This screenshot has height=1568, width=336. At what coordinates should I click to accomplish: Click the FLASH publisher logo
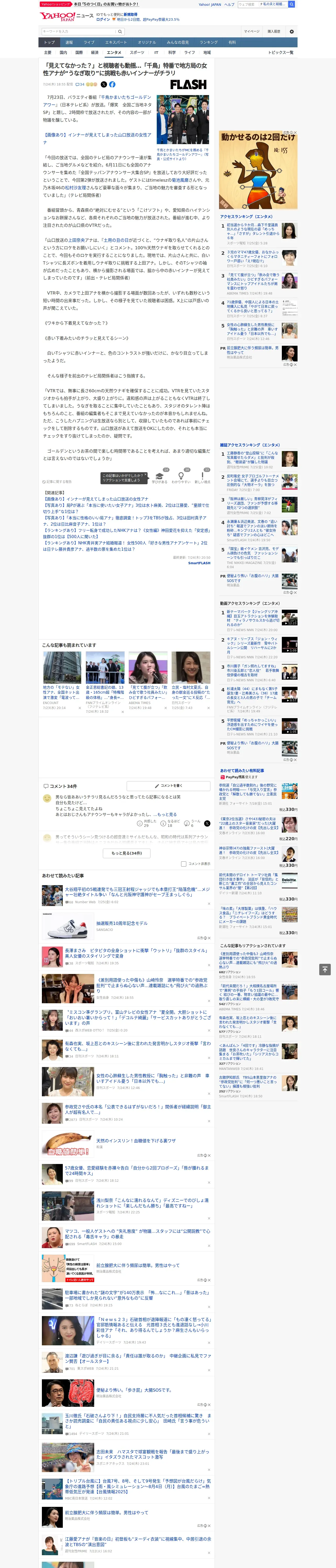(188, 85)
